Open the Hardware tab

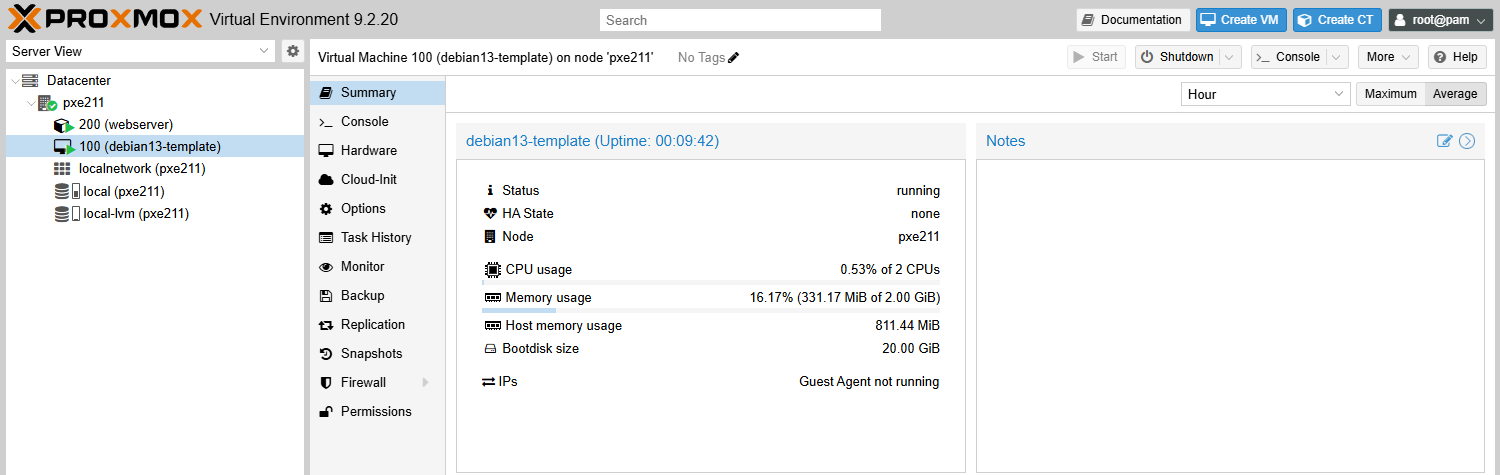[x=378, y=150]
